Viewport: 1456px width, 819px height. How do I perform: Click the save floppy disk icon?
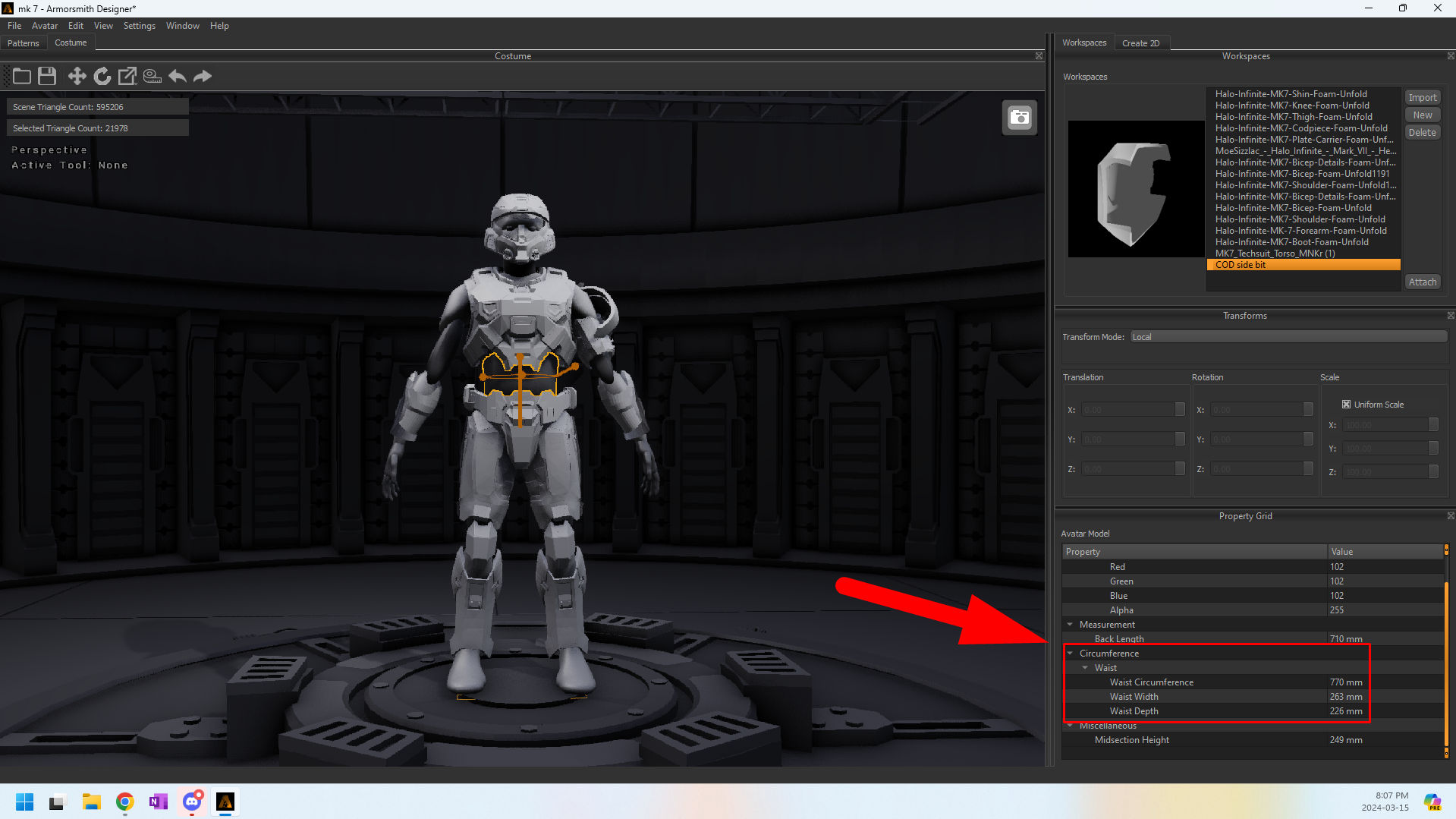tap(47, 76)
